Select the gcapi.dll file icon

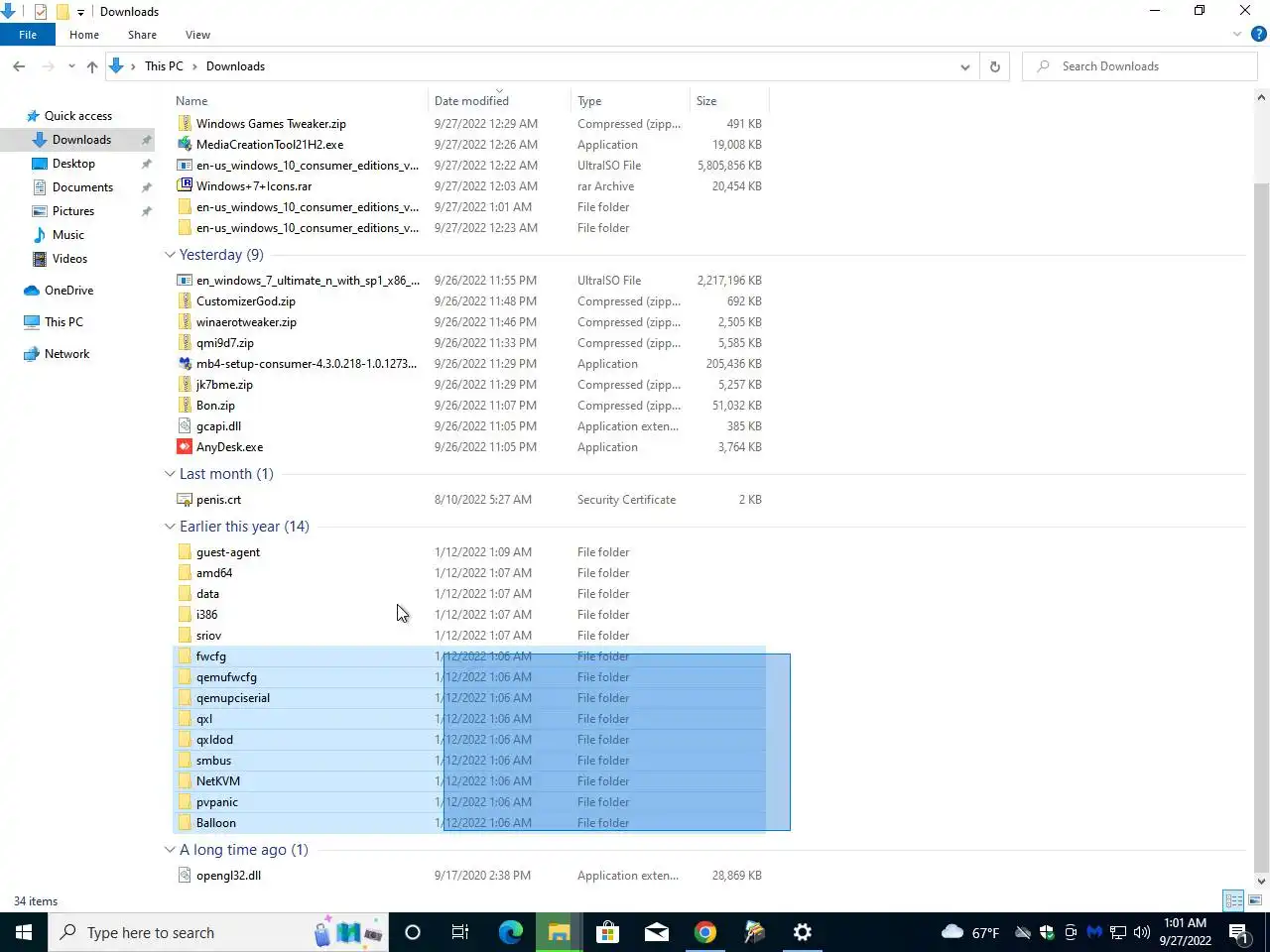185,426
